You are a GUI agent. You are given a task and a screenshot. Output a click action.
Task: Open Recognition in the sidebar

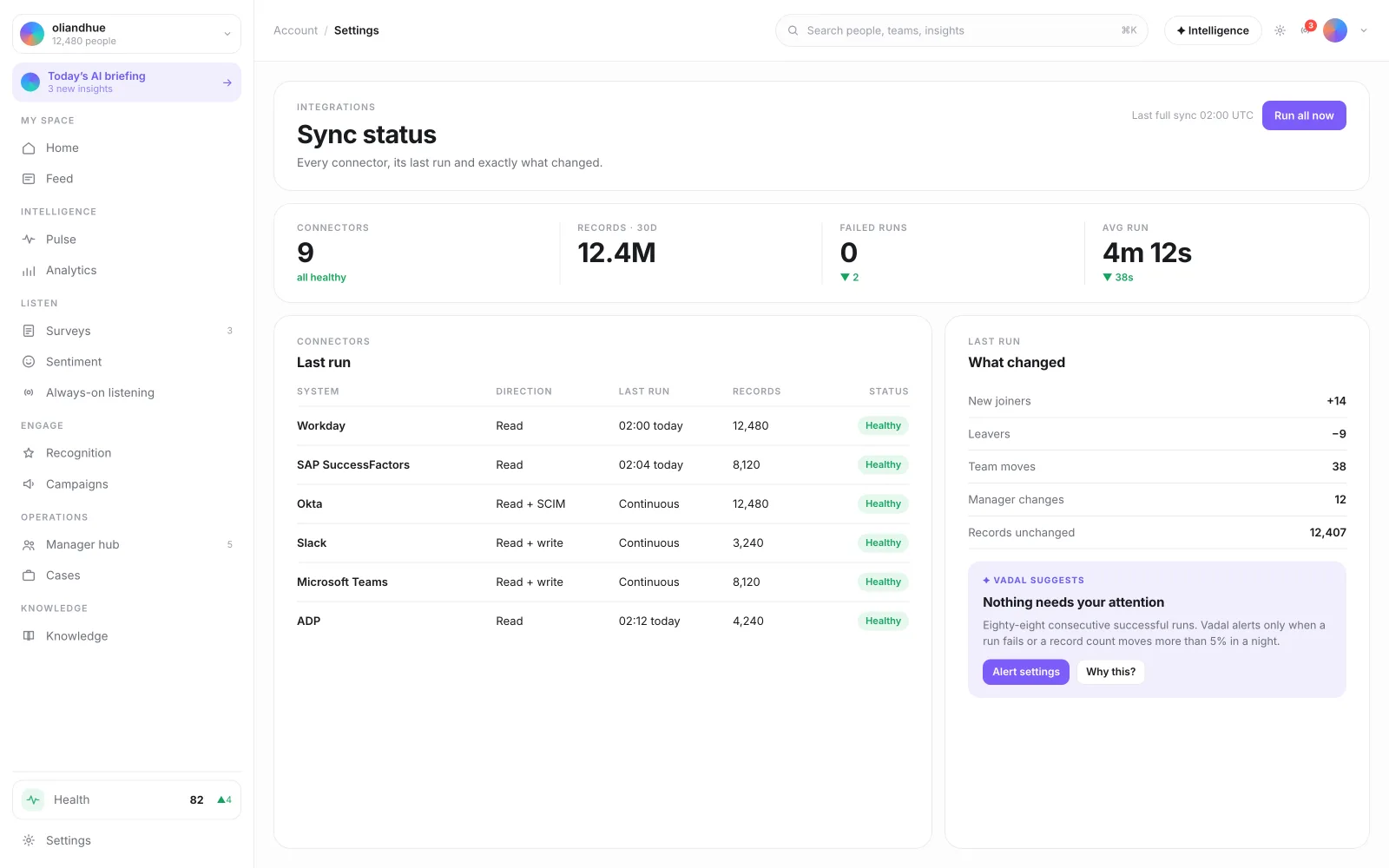pos(127,453)
